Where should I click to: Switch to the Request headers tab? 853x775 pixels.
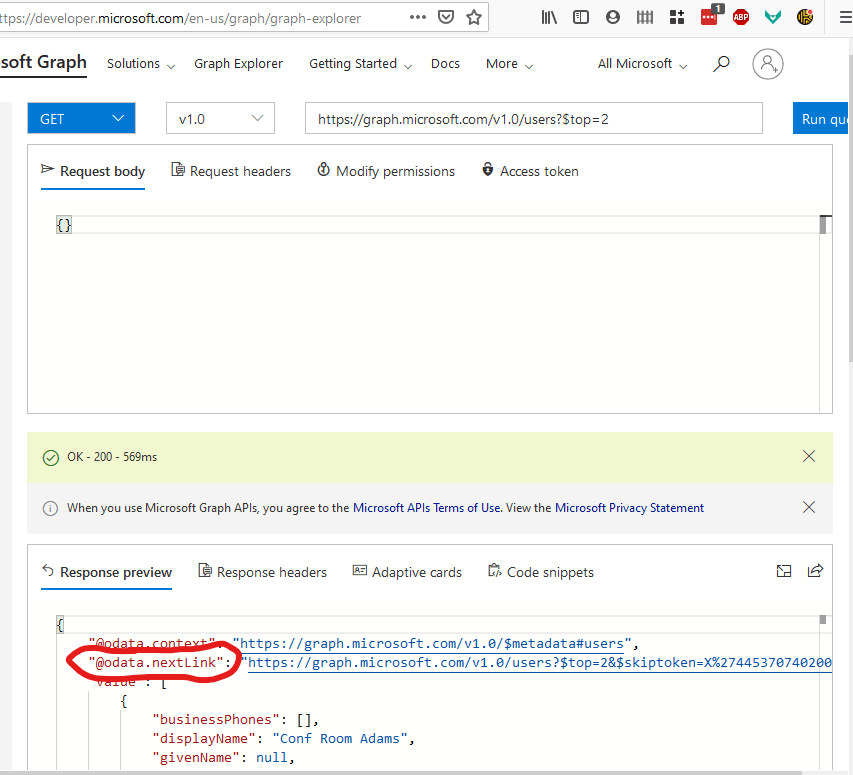tap(231, 171)
